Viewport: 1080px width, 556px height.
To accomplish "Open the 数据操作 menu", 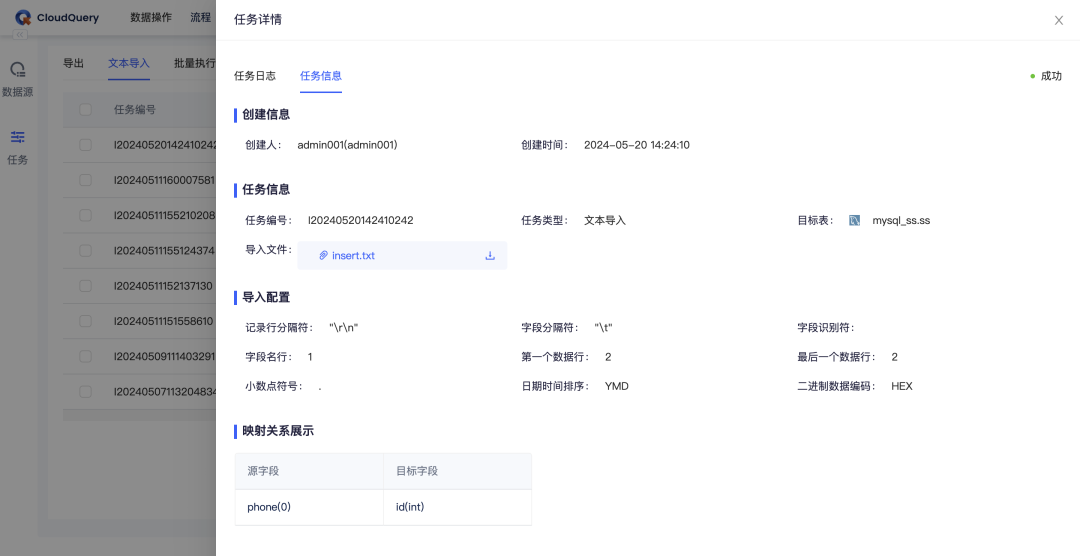I will pos(151,17).
